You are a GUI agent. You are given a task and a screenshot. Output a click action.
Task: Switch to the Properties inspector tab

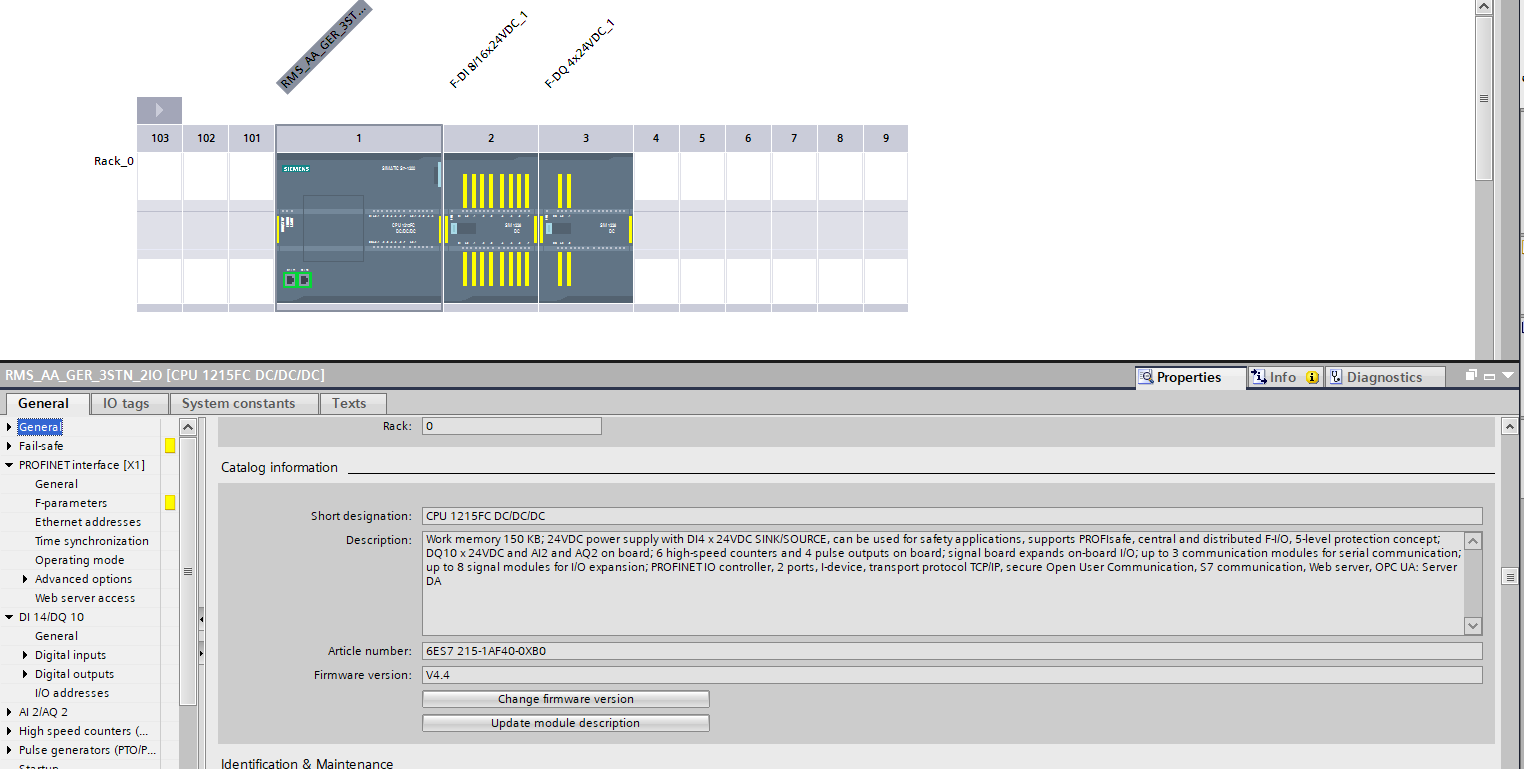[1191, 377]
